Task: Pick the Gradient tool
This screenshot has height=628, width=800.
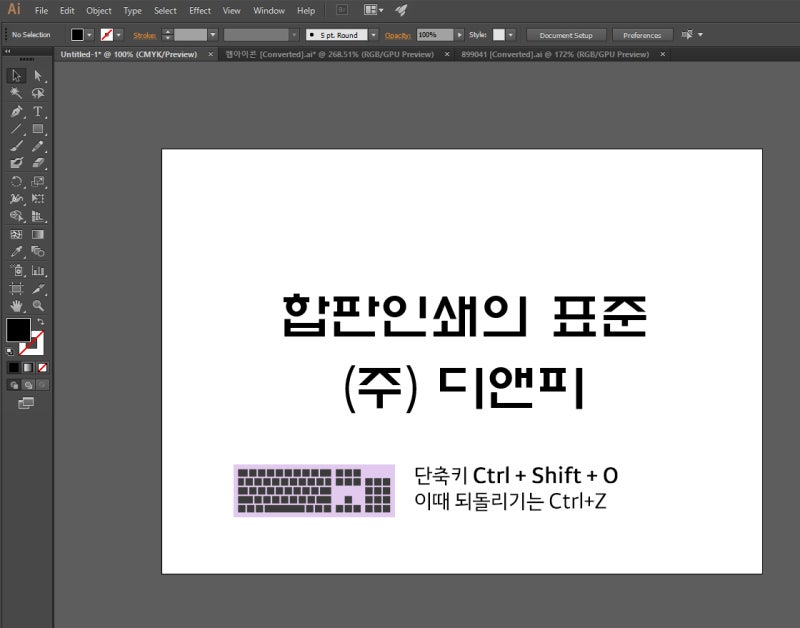Action: 38,234
